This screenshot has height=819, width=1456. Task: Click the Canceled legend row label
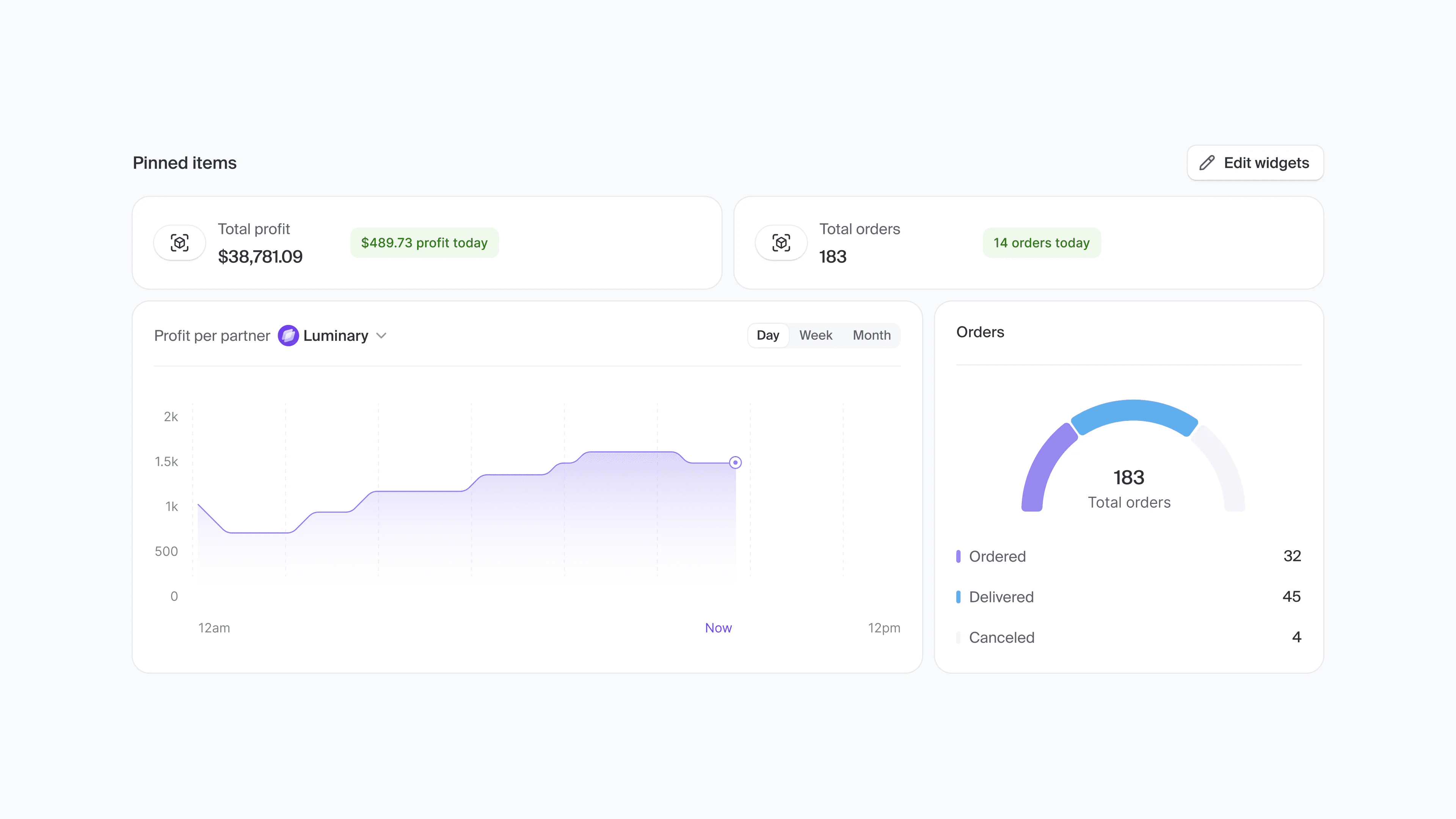pyautogui.click(x=1001, y=637)
